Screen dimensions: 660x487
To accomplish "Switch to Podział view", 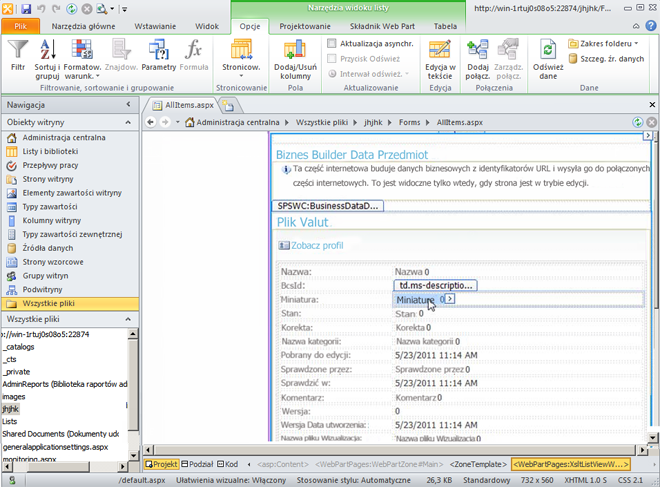I will tap(197, 464).
